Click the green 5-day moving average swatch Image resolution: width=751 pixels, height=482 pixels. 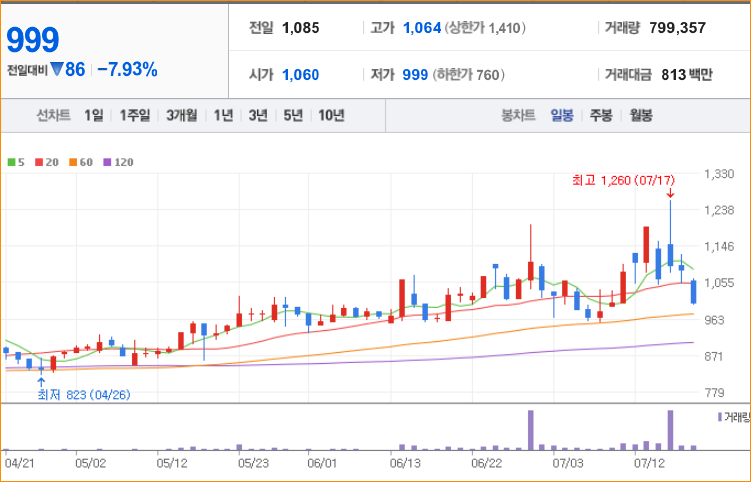pos(11,162)
